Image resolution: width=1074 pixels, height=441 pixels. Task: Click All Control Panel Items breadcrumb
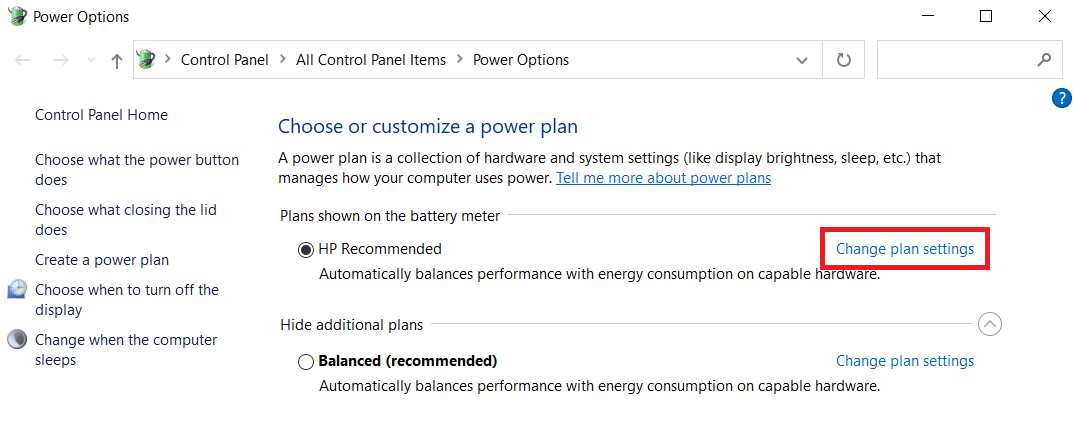(371, 60)
